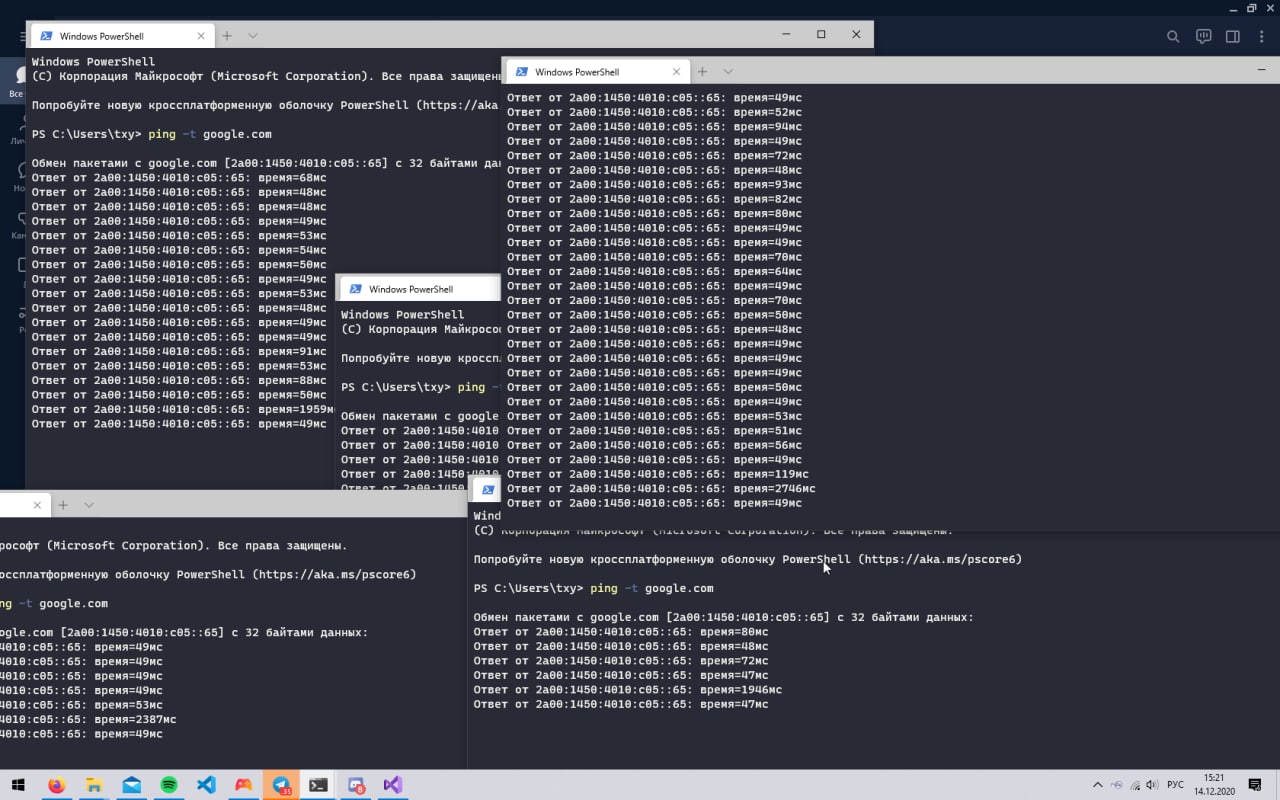Click the 'Обмен пакетами с google.com' line in bottom-right window
The height and width of the screenshot is (800, 1280).
pos(724,617)
